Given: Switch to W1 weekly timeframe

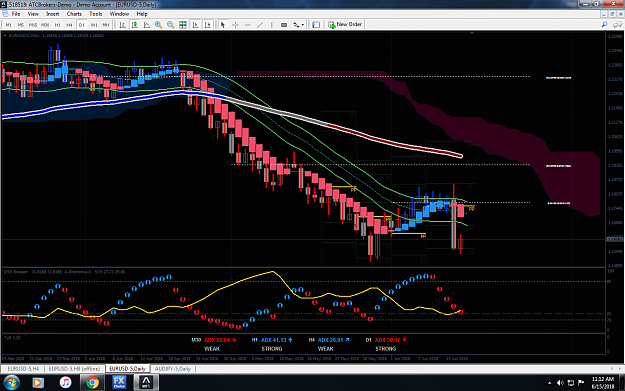Looking at the screenshot, I should coord(94,25).
